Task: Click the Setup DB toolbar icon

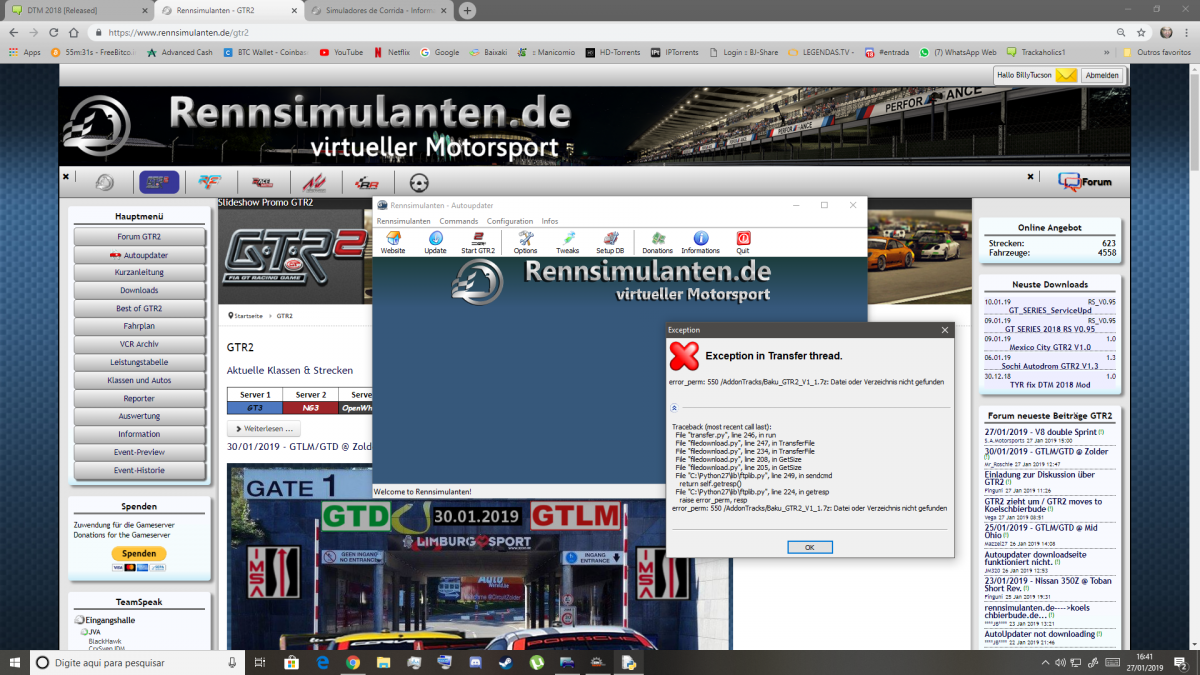Action: point(610,242)
